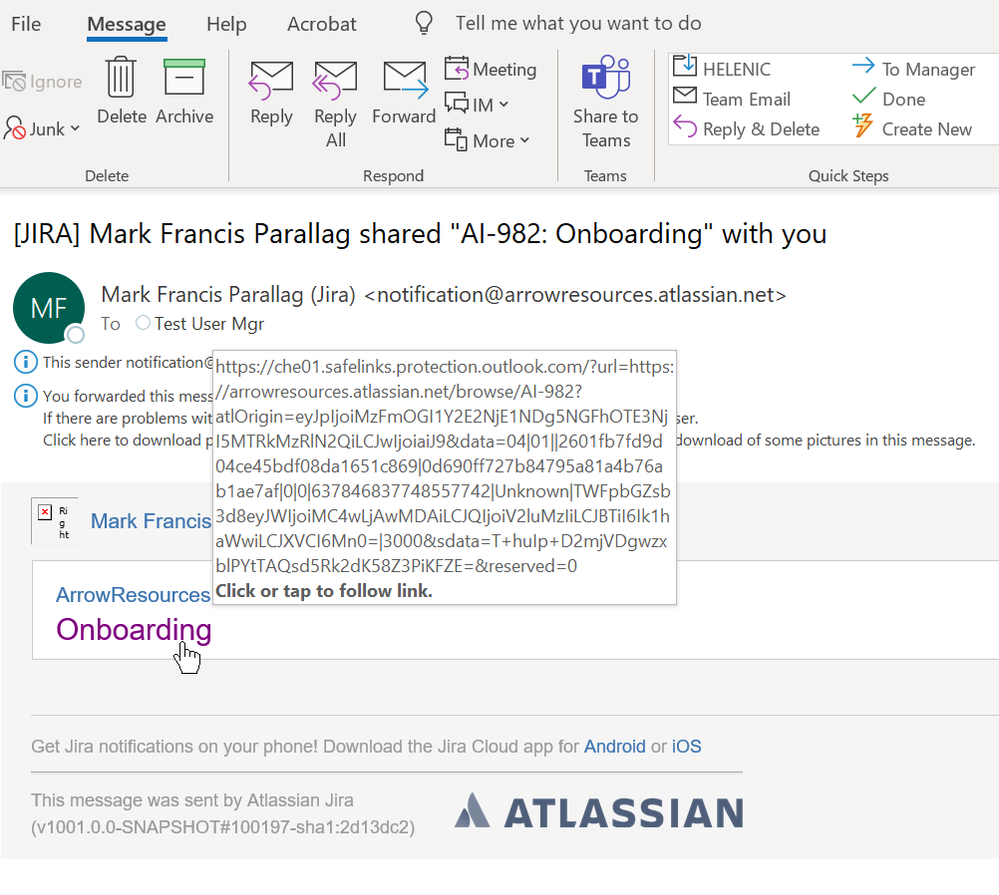The height and width of the screenshot is (895, 999).
Task: Click the ArrowResources project link
Action: coord(133,594)
